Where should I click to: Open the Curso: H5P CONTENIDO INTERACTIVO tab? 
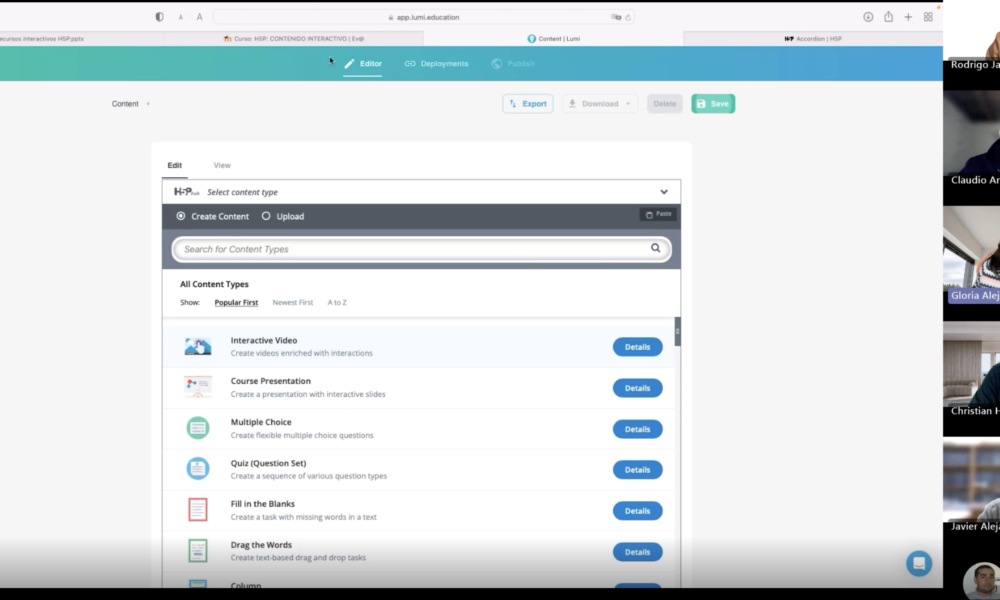(x=293, y=38)
